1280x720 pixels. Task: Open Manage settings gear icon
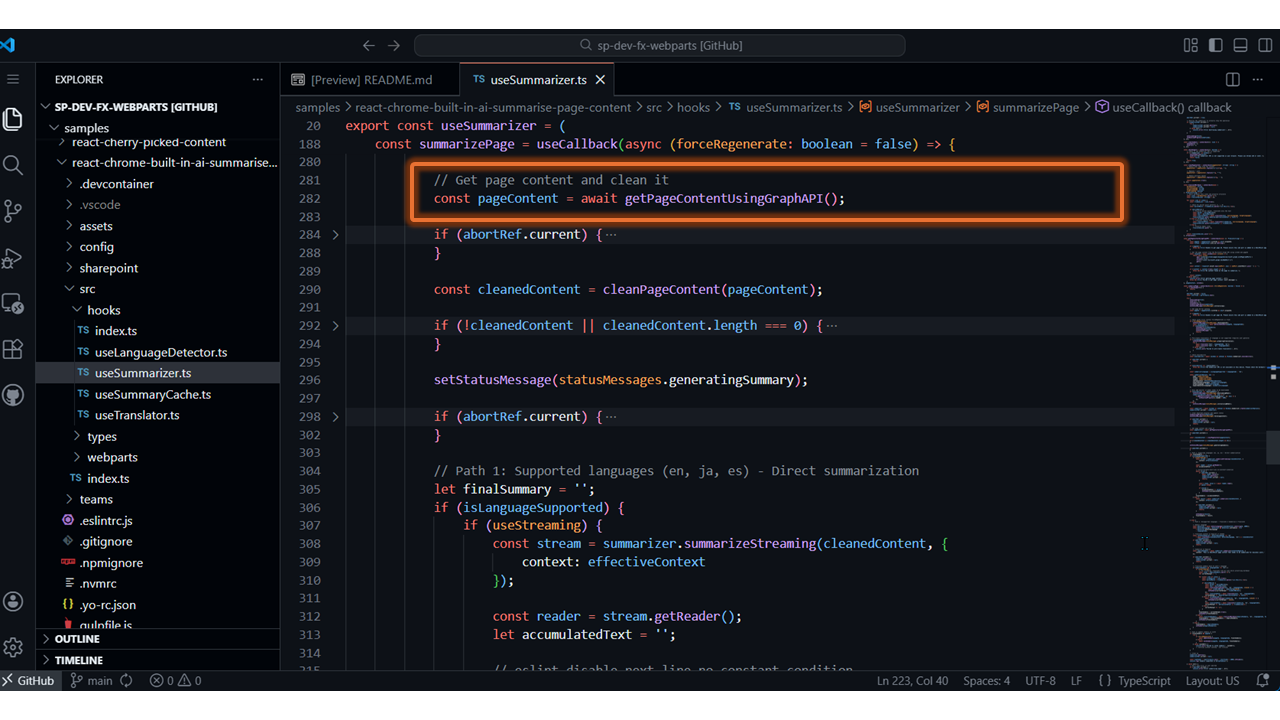13,647
